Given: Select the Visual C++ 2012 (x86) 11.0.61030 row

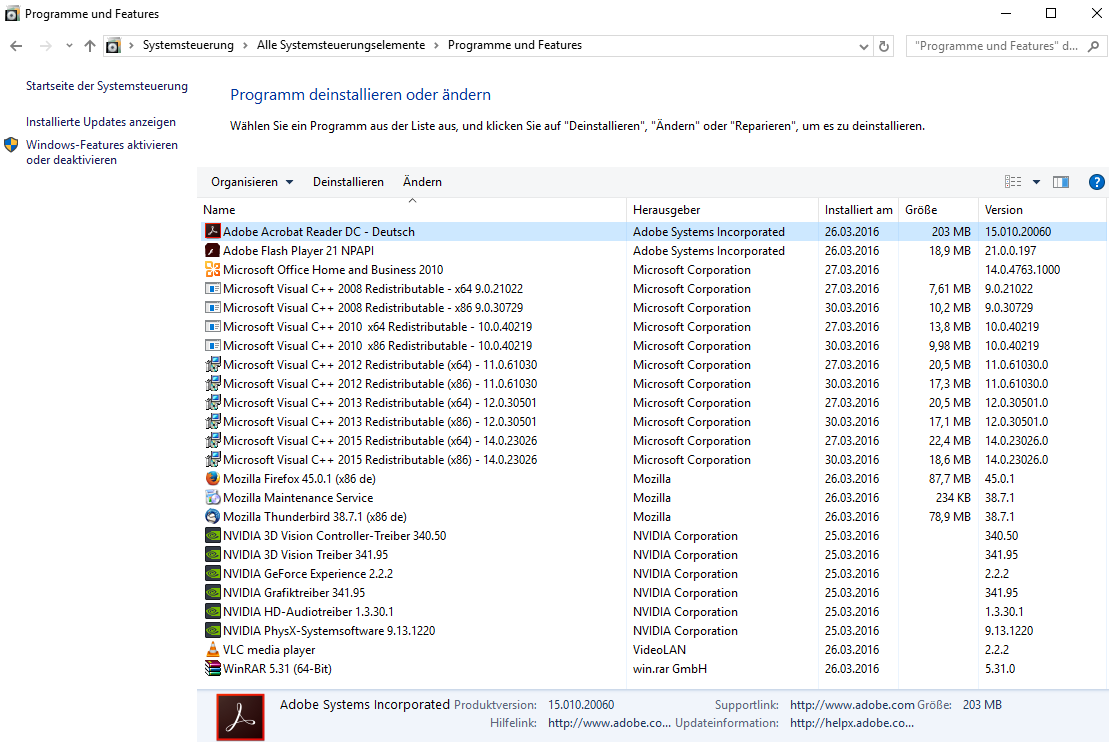Looking at the screenshot, I should (x=654, y=384).
